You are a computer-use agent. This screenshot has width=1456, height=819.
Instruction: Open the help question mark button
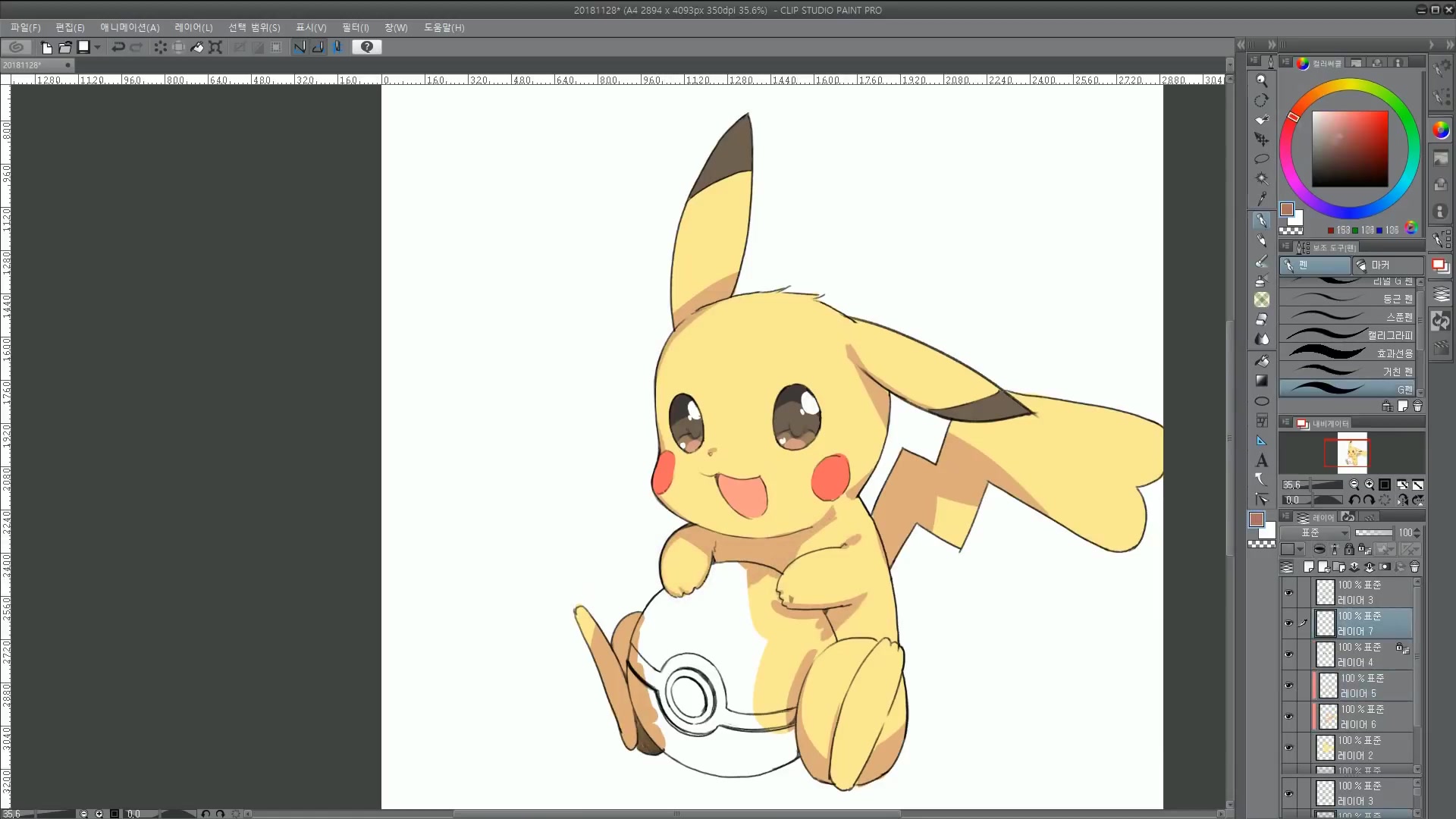point(367,47)
